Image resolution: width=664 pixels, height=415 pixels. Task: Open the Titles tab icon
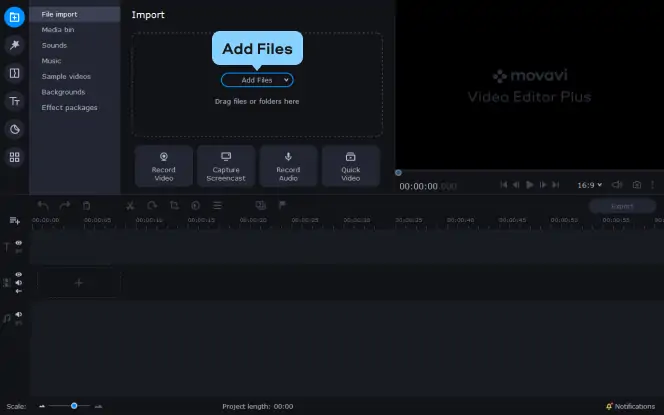[x=14, y=101]
